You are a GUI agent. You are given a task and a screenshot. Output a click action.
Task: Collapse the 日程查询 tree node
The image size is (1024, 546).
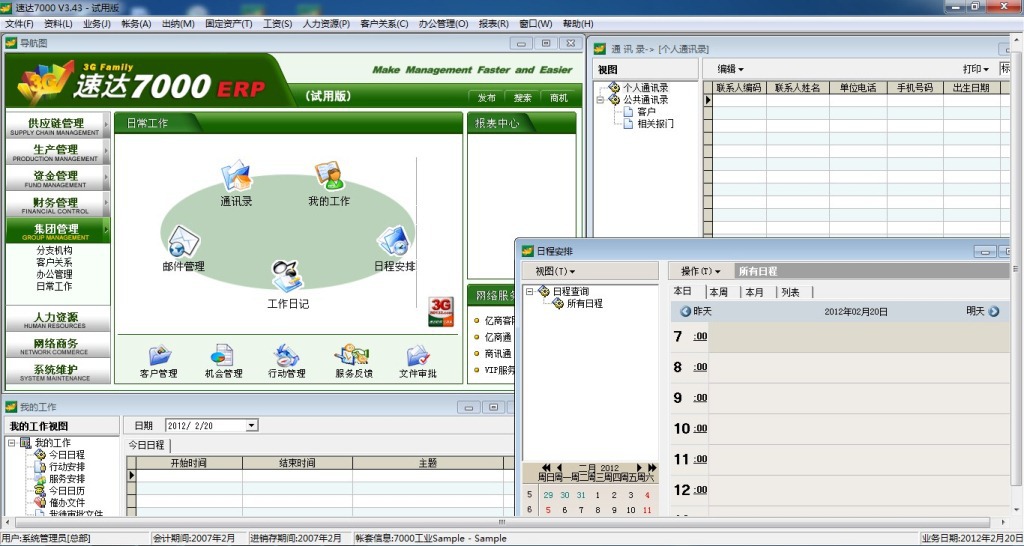(x=530, y=292)
